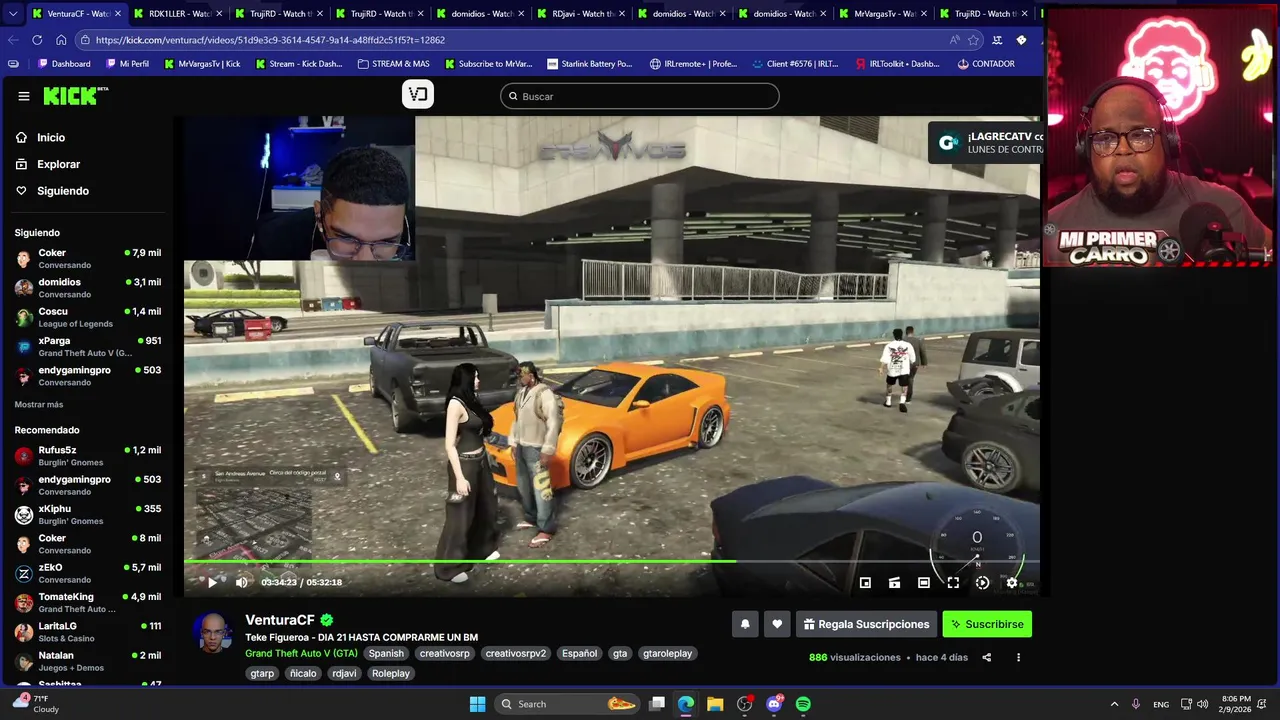This screenshot has width=1280, height=720.
Task: Open Starlink Battery bookmark
Action: point(590,64)
